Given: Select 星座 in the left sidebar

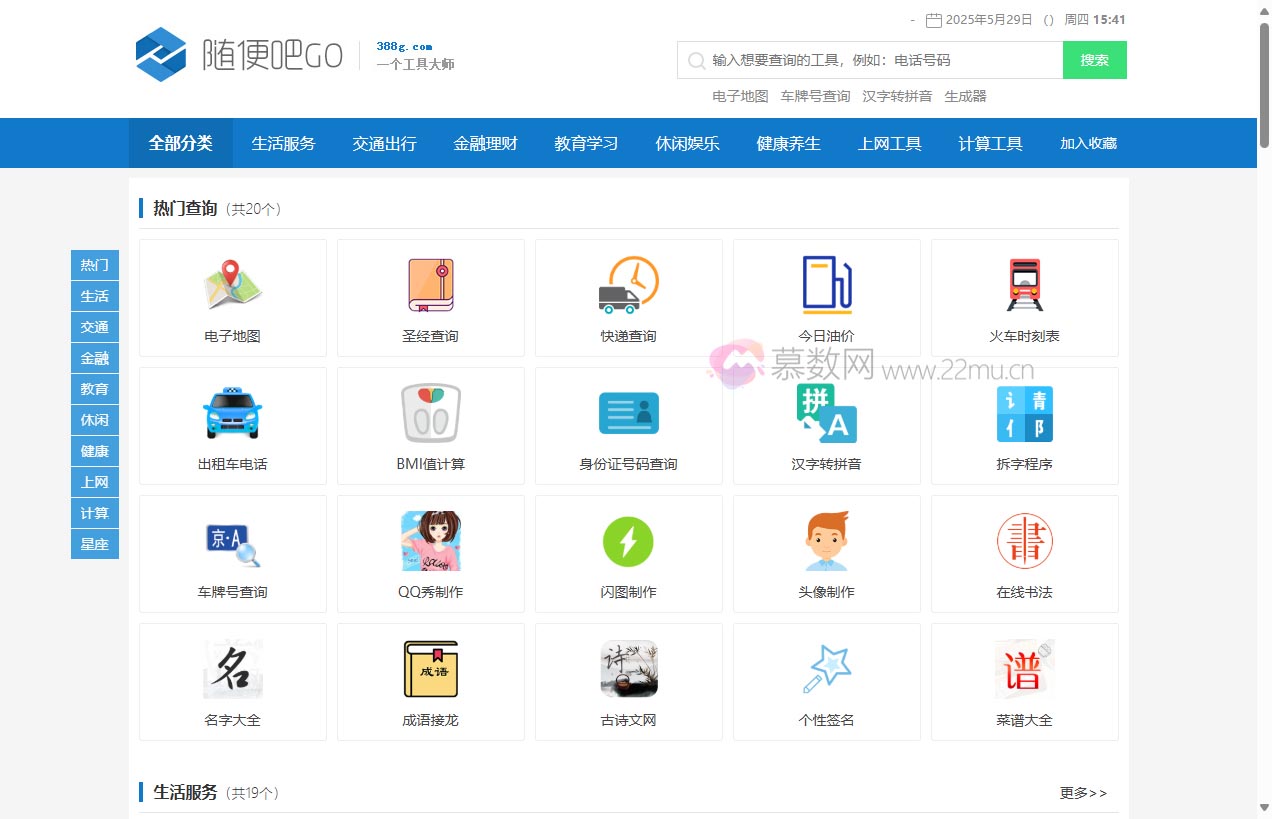Looking at the screenshot, I should click(x=94, y=544).
